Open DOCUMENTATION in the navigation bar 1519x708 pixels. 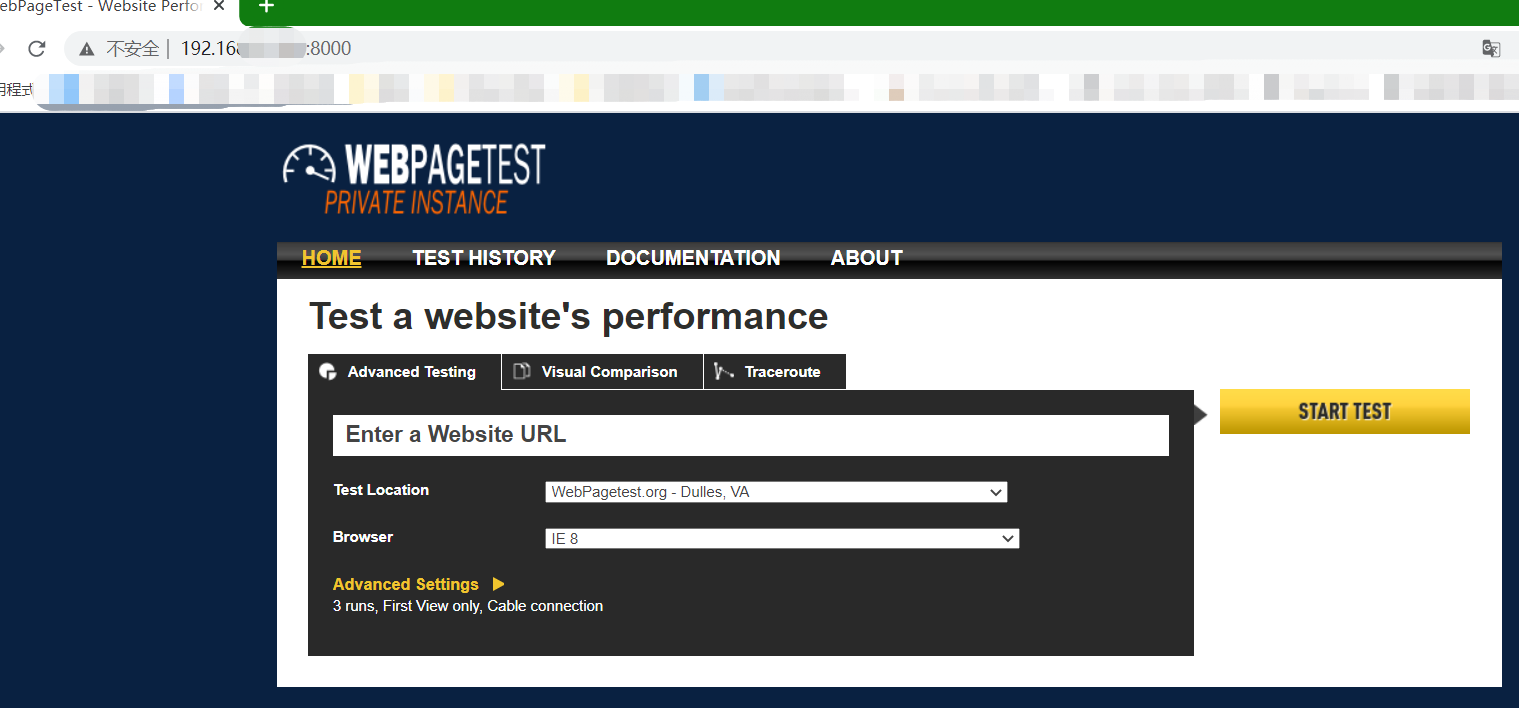[x=693, y=258]
